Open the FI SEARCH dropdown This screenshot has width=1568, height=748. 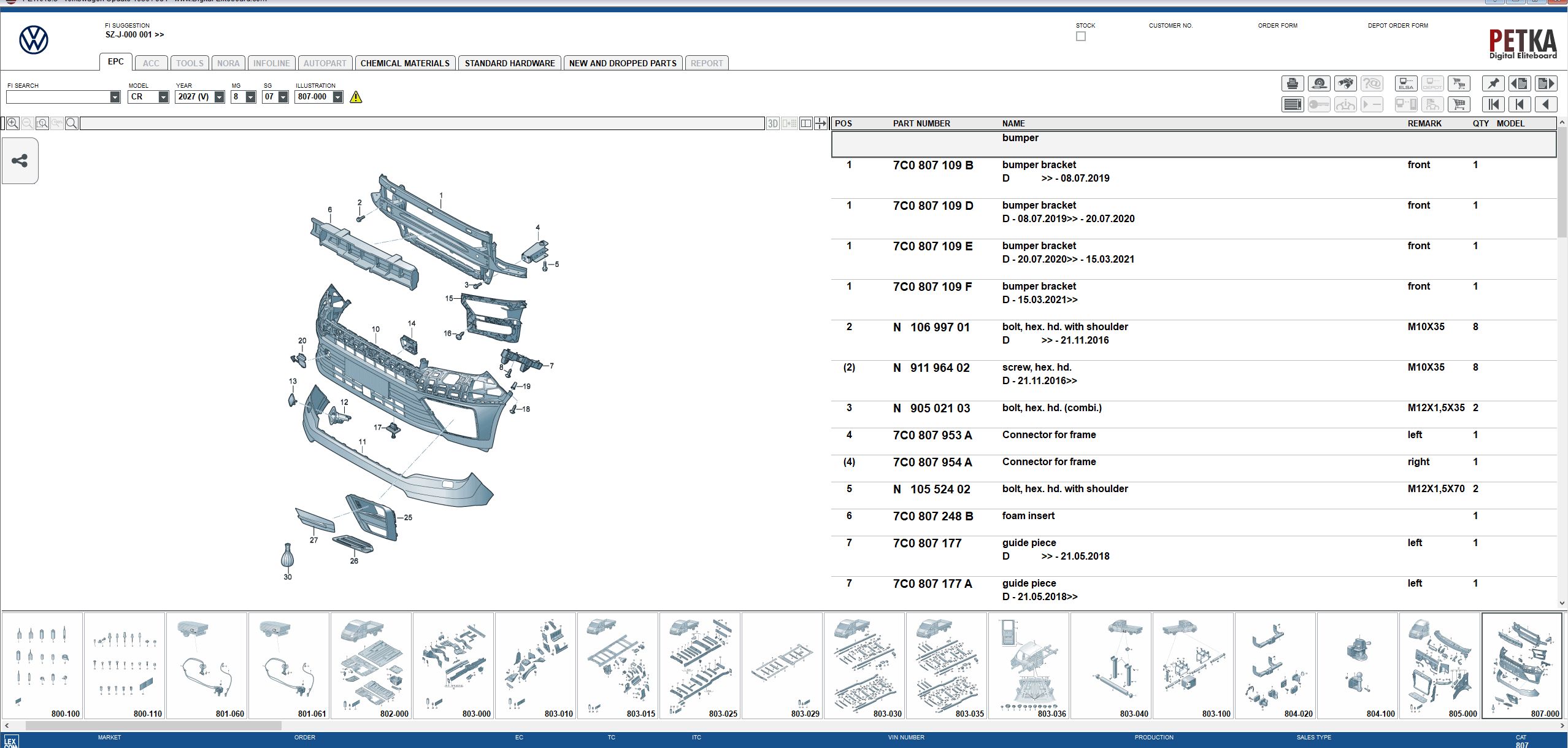point(115,97)
